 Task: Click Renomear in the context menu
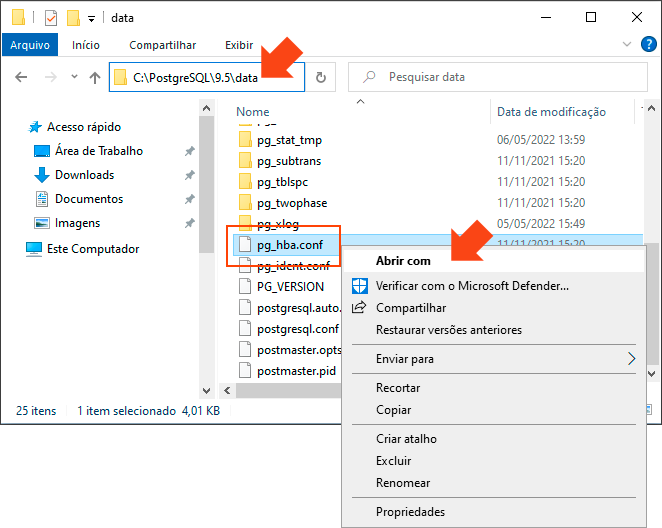pyautogui.click(x=403, y=483)
